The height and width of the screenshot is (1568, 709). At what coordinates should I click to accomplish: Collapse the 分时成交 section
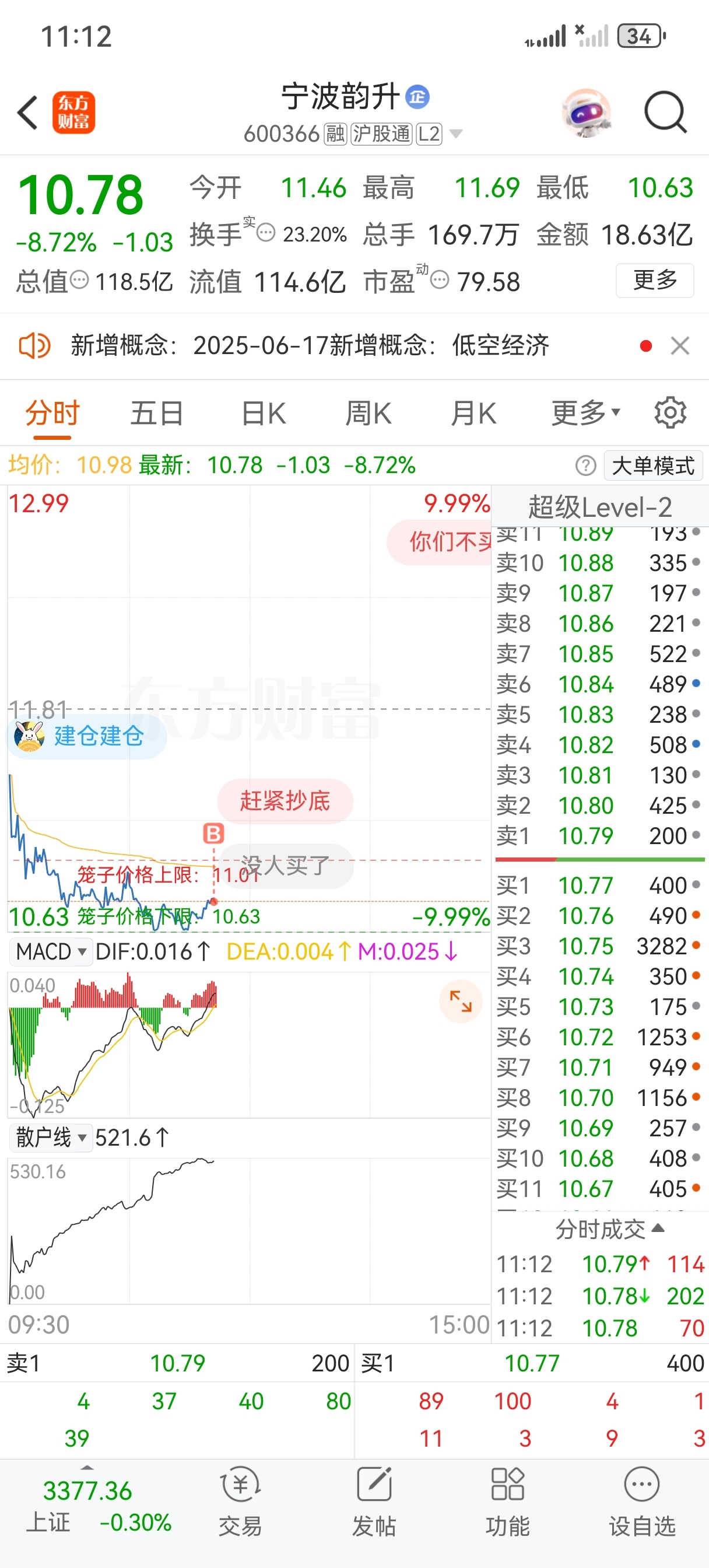pyautogui.click(x=610, y=1230)
